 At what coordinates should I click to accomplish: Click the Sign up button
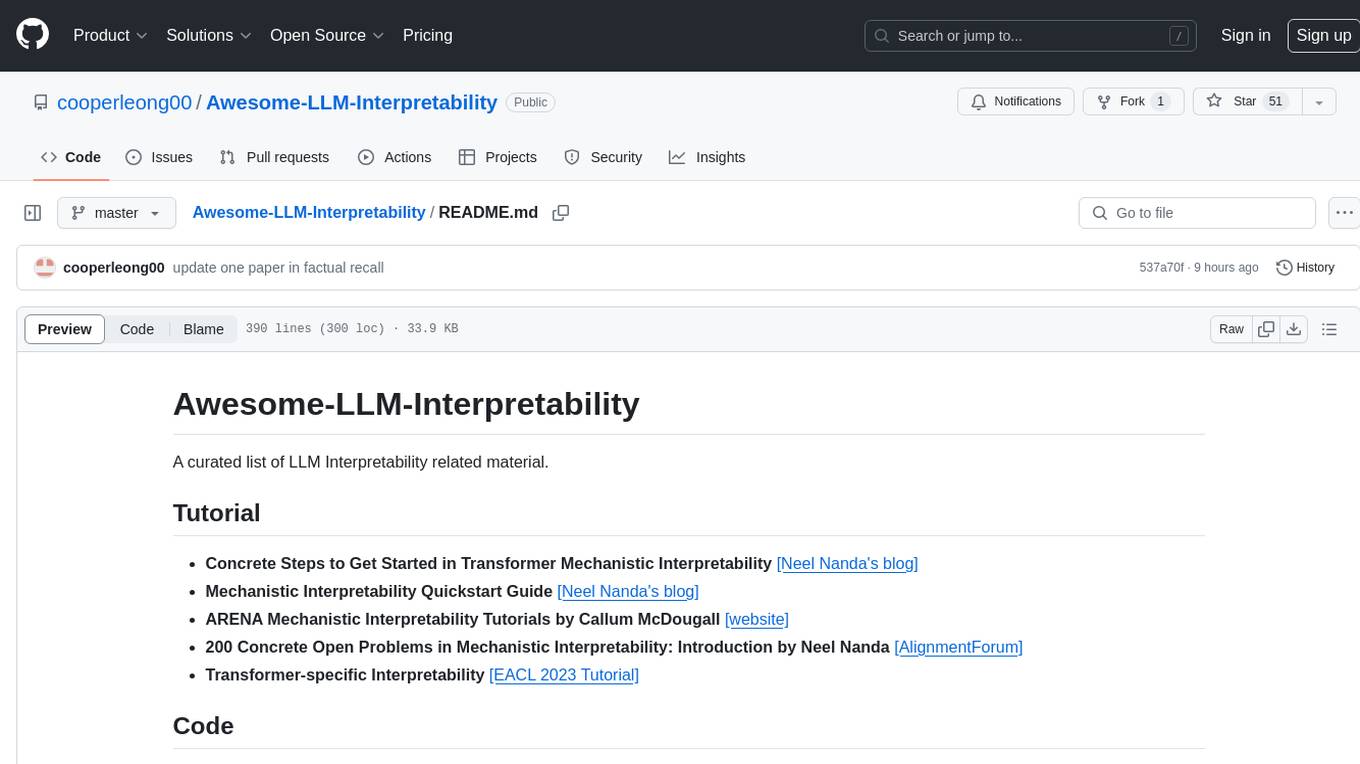[x=1323, y=35]
